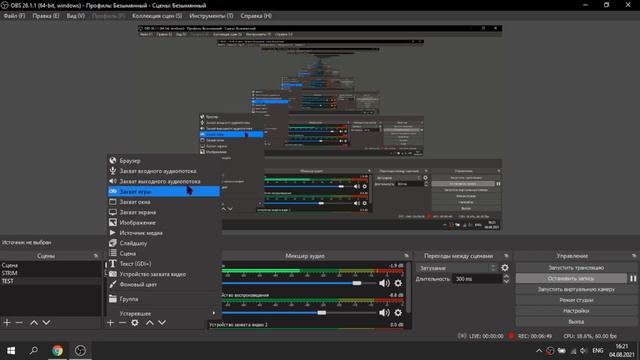Move the source down
The image size is (640, 360).
pos(162,322)
